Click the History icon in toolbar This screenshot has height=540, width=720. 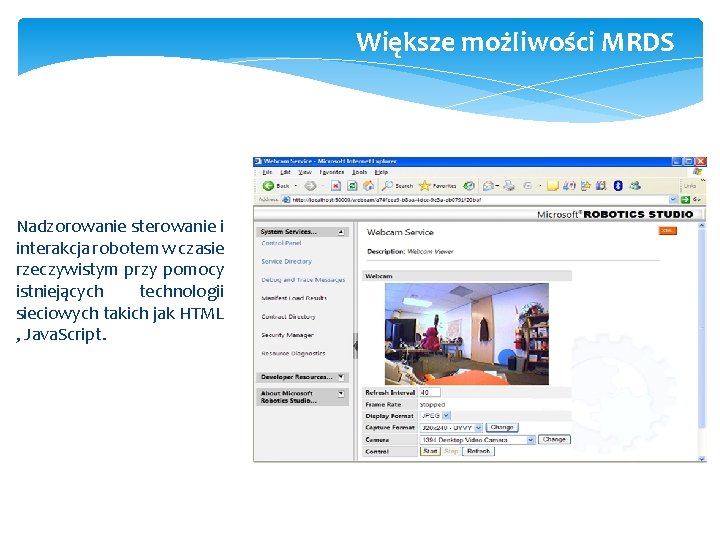(x=468, y=186)
